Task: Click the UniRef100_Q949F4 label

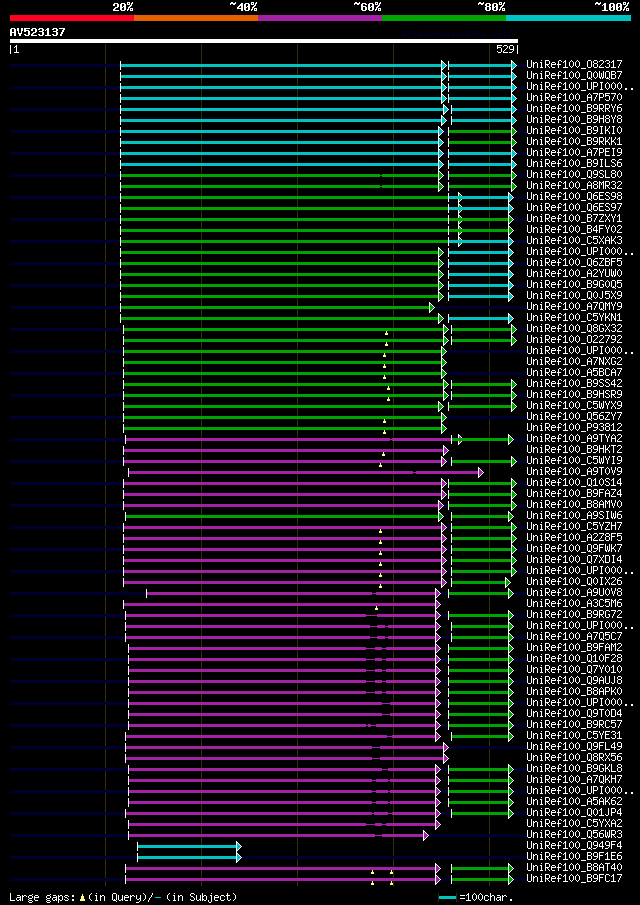Action: [x=574, y=845]
